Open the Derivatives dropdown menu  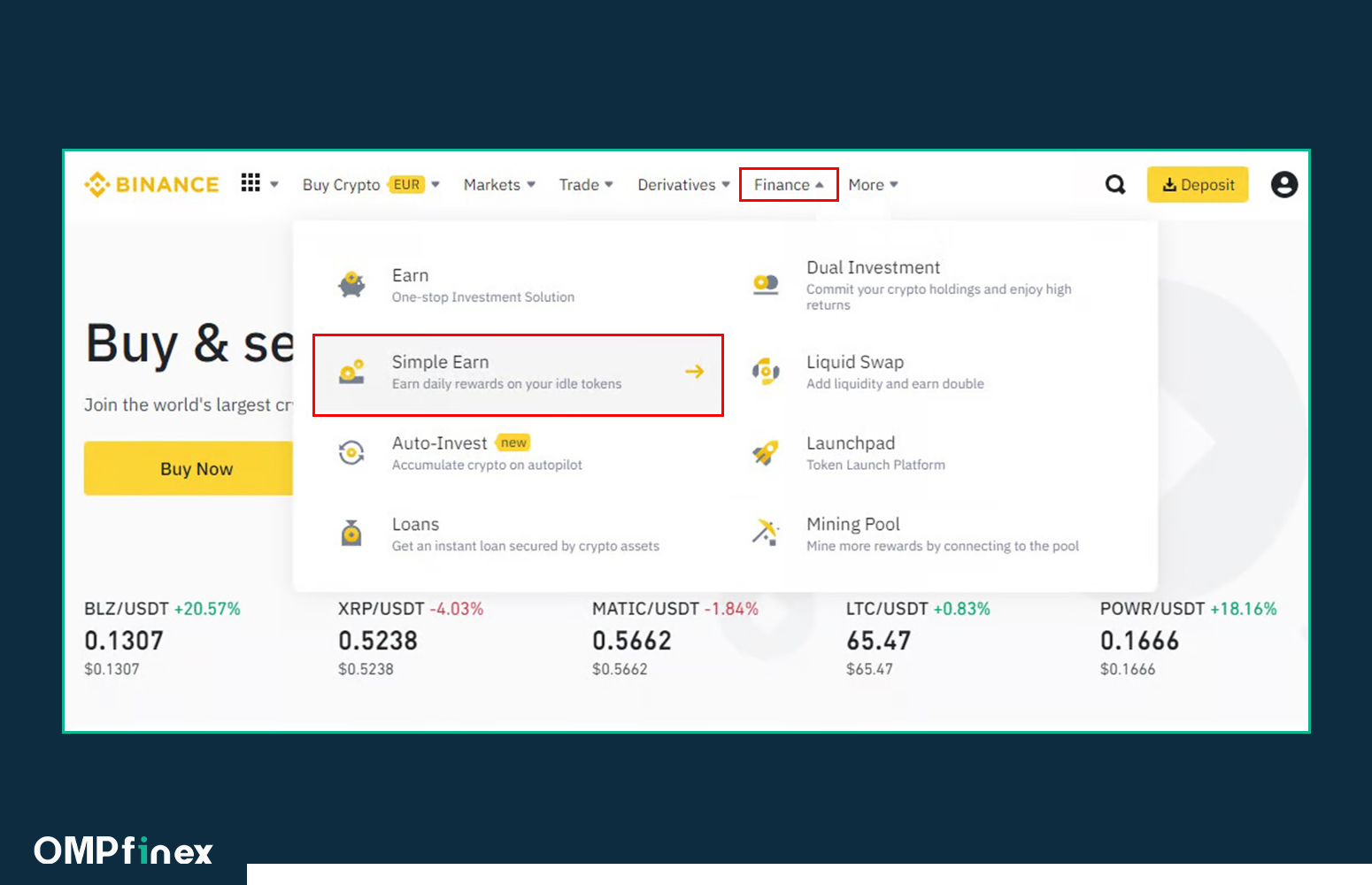coord(683,184)
